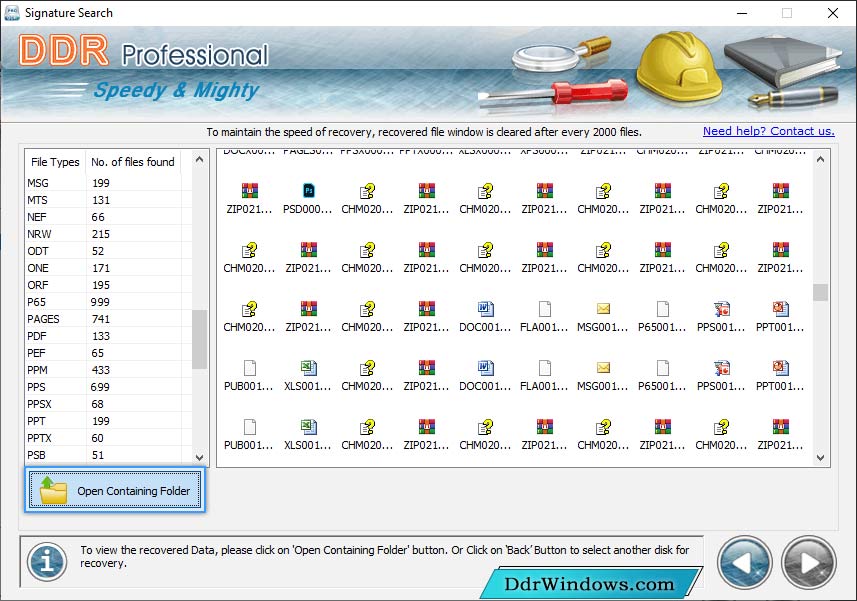Minimize the Signature Search window

pos(742,13)
